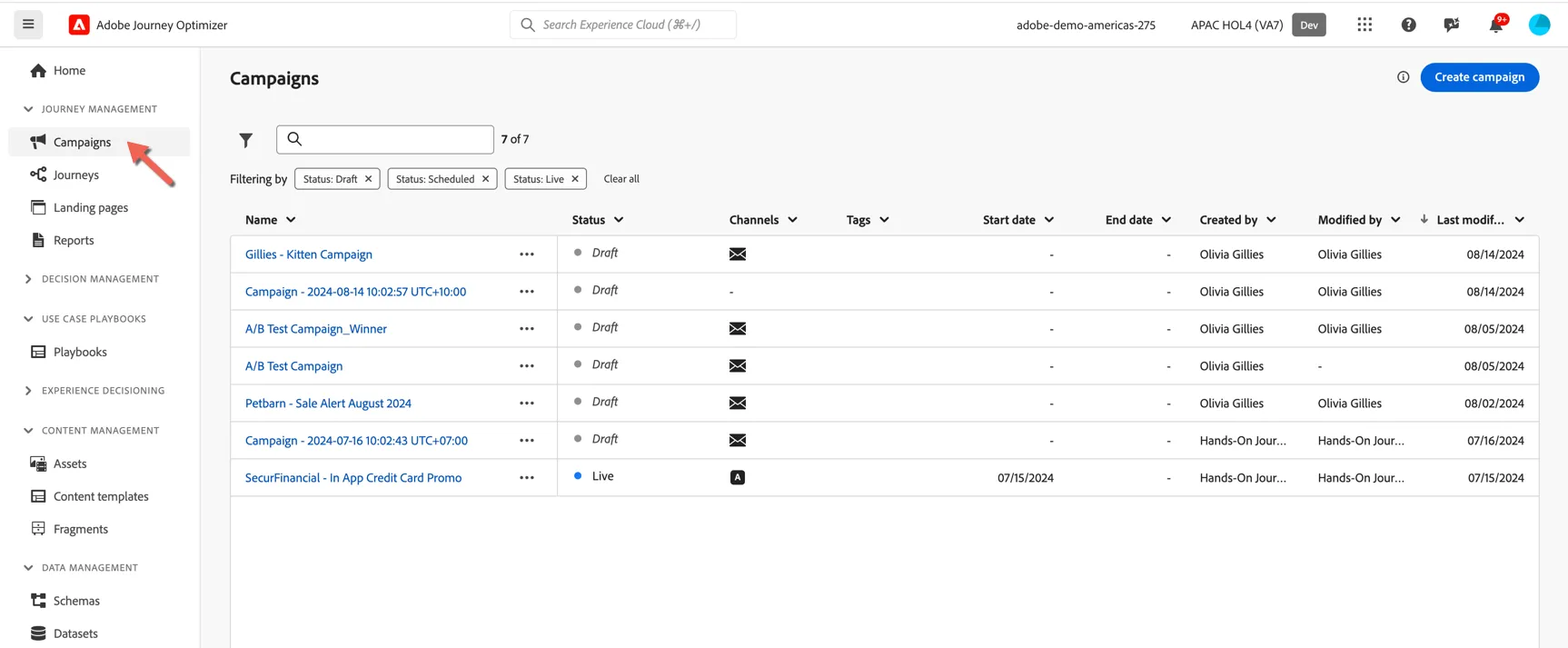The image size is (1568, 648).
Task: Open the Name column dropdown
Action: tap(291, 220)
